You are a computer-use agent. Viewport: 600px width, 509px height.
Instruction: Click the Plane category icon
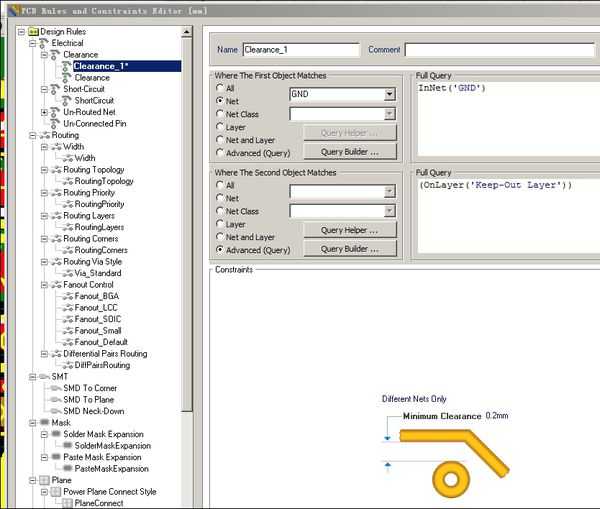[x=45, y=480]
